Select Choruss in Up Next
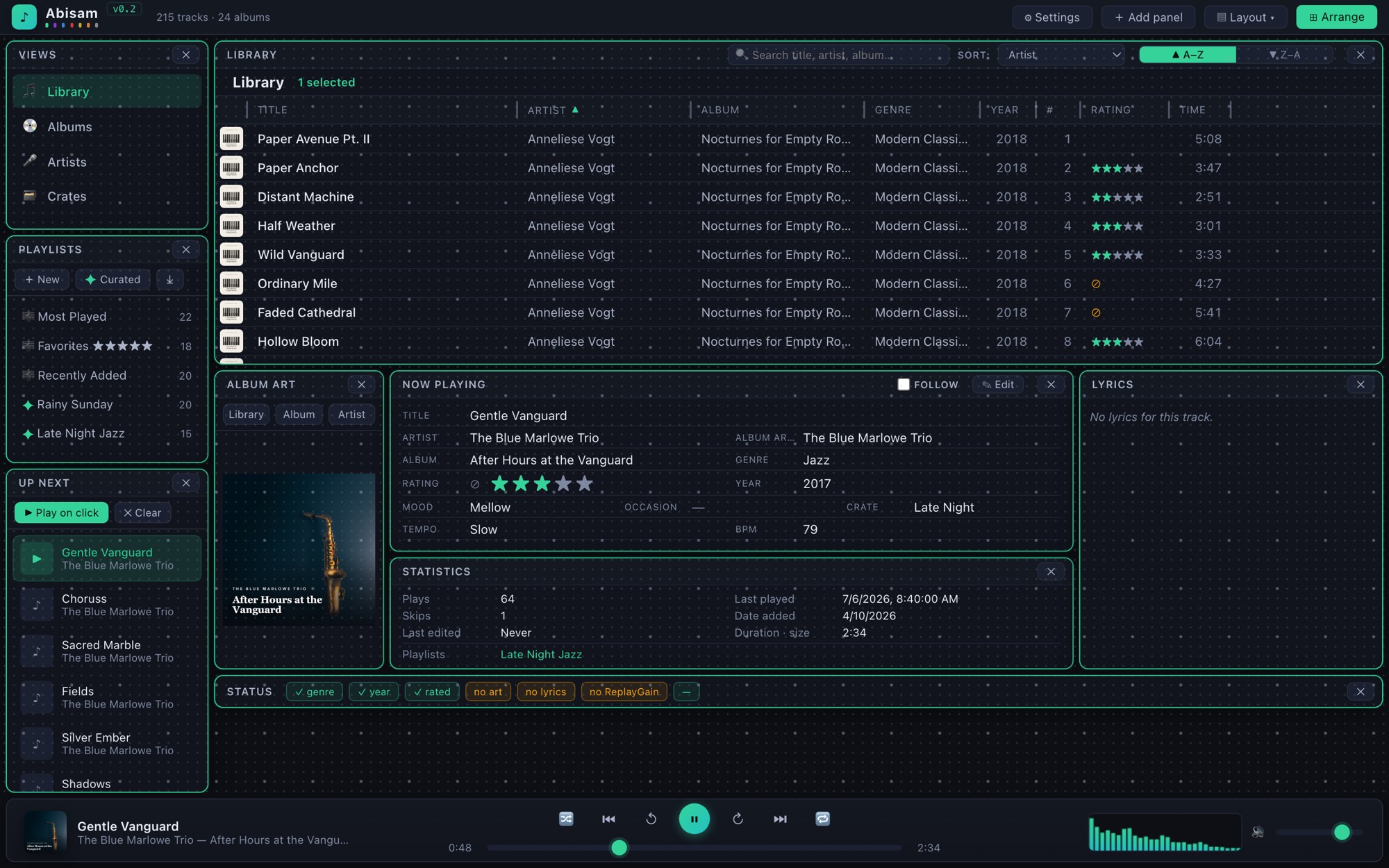This screenshot has width=1389, height=868. click(107, 605)
